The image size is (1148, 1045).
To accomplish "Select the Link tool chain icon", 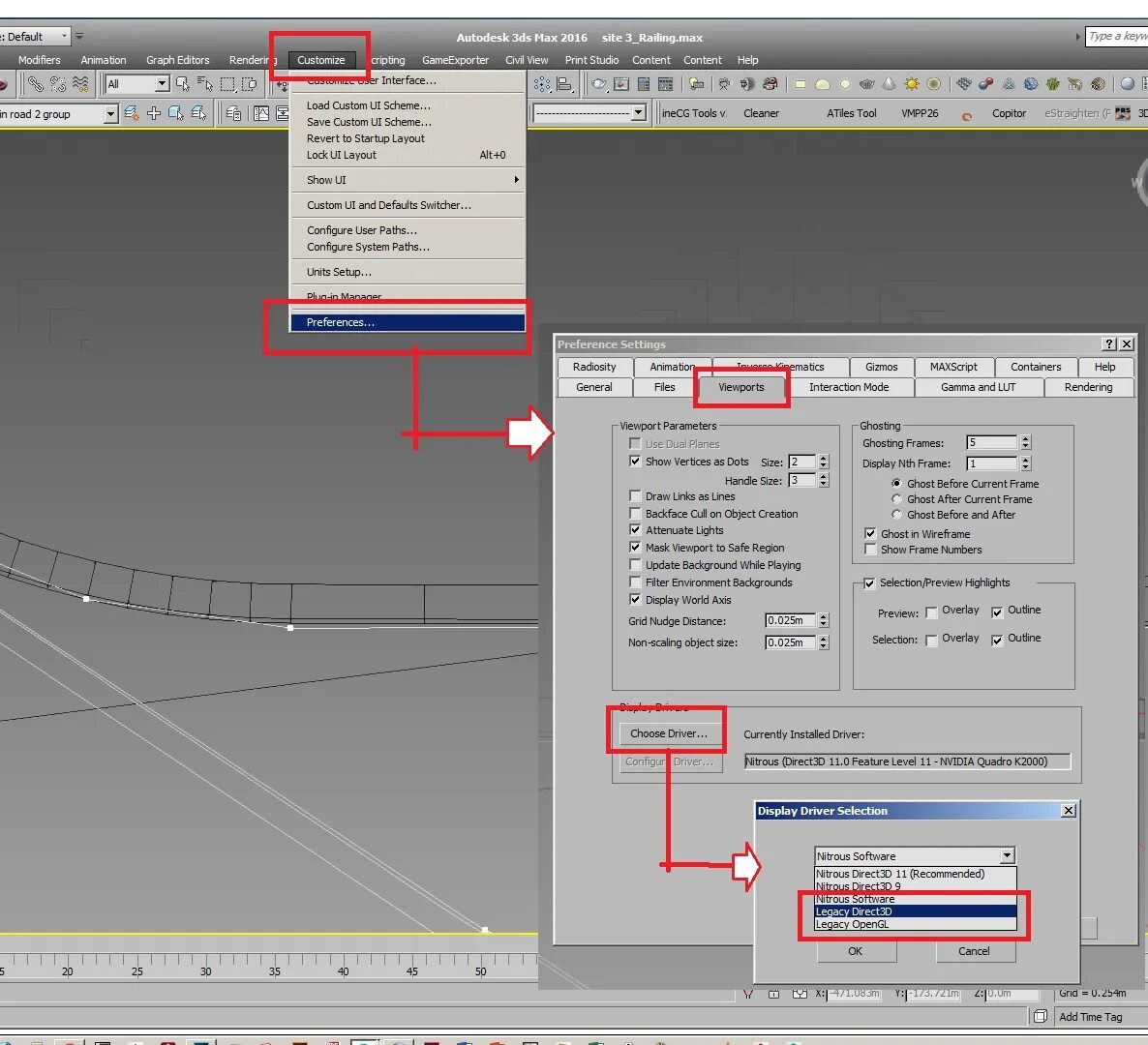I will click(x=35, y=84).
